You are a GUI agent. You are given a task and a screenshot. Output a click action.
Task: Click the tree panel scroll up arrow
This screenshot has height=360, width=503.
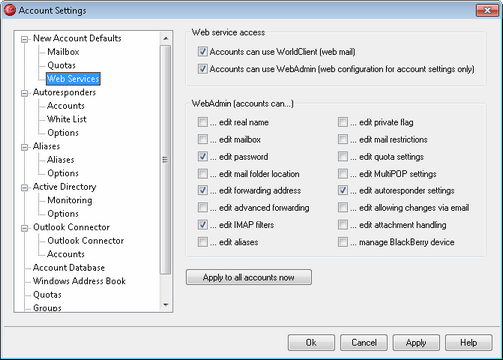pyautogui.click(x=166, y=39)
